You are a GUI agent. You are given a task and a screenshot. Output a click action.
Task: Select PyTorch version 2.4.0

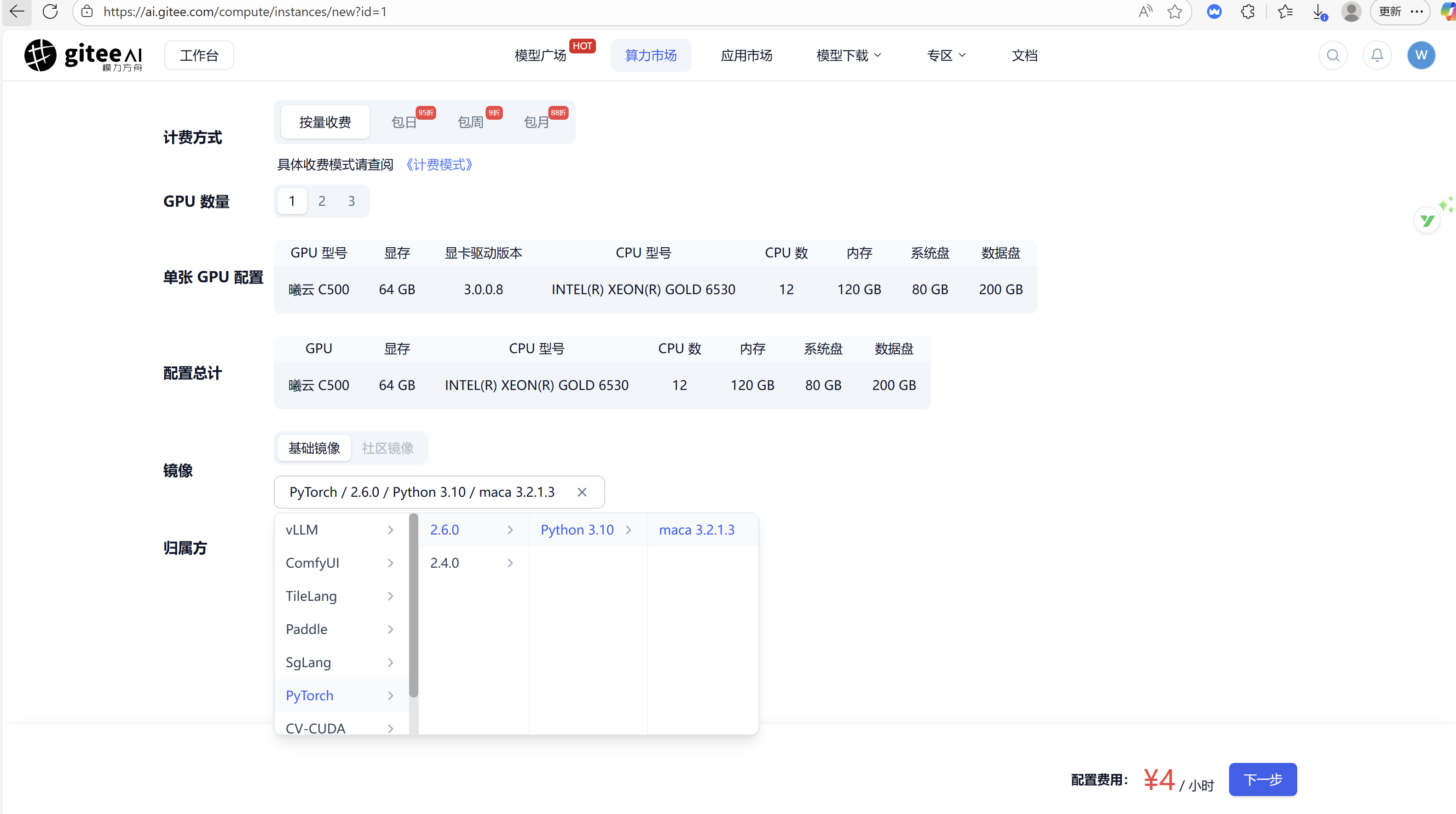tap(473, 562)
